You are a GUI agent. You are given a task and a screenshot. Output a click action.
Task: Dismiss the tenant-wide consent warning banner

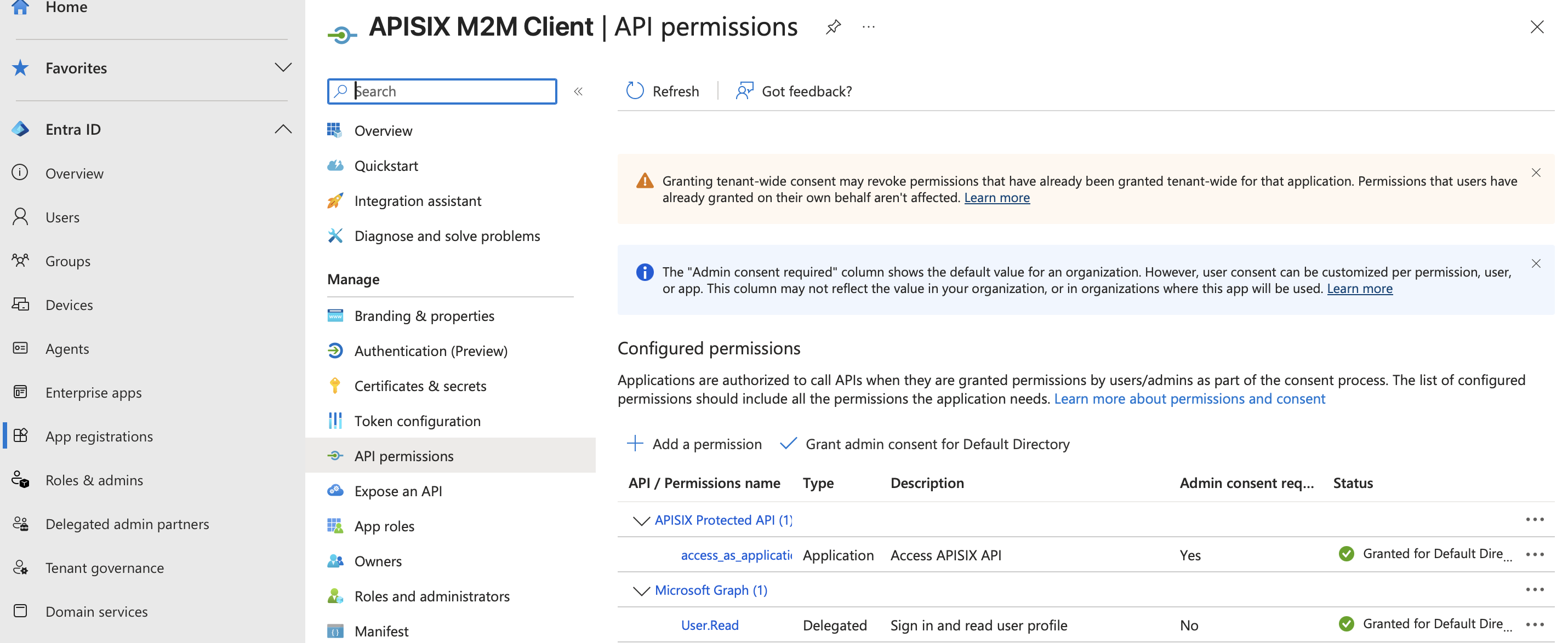[1536, 172]
